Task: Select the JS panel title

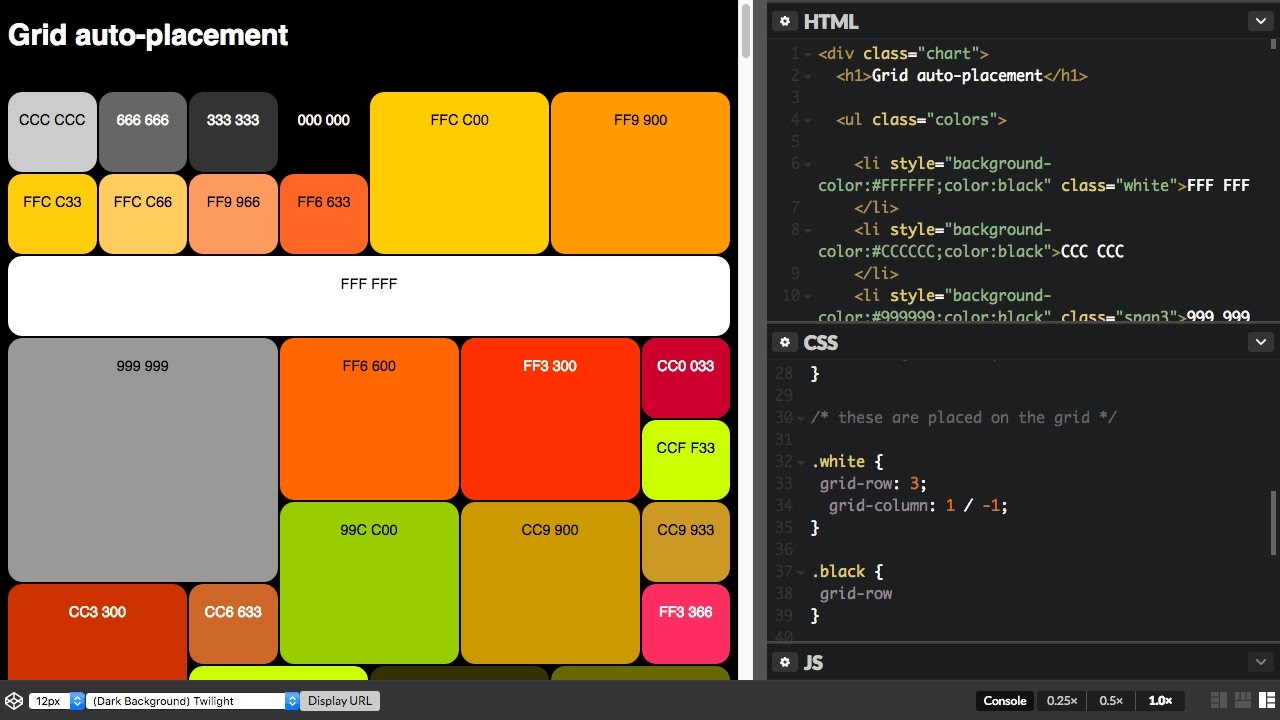Action: (x=814, y=662)
